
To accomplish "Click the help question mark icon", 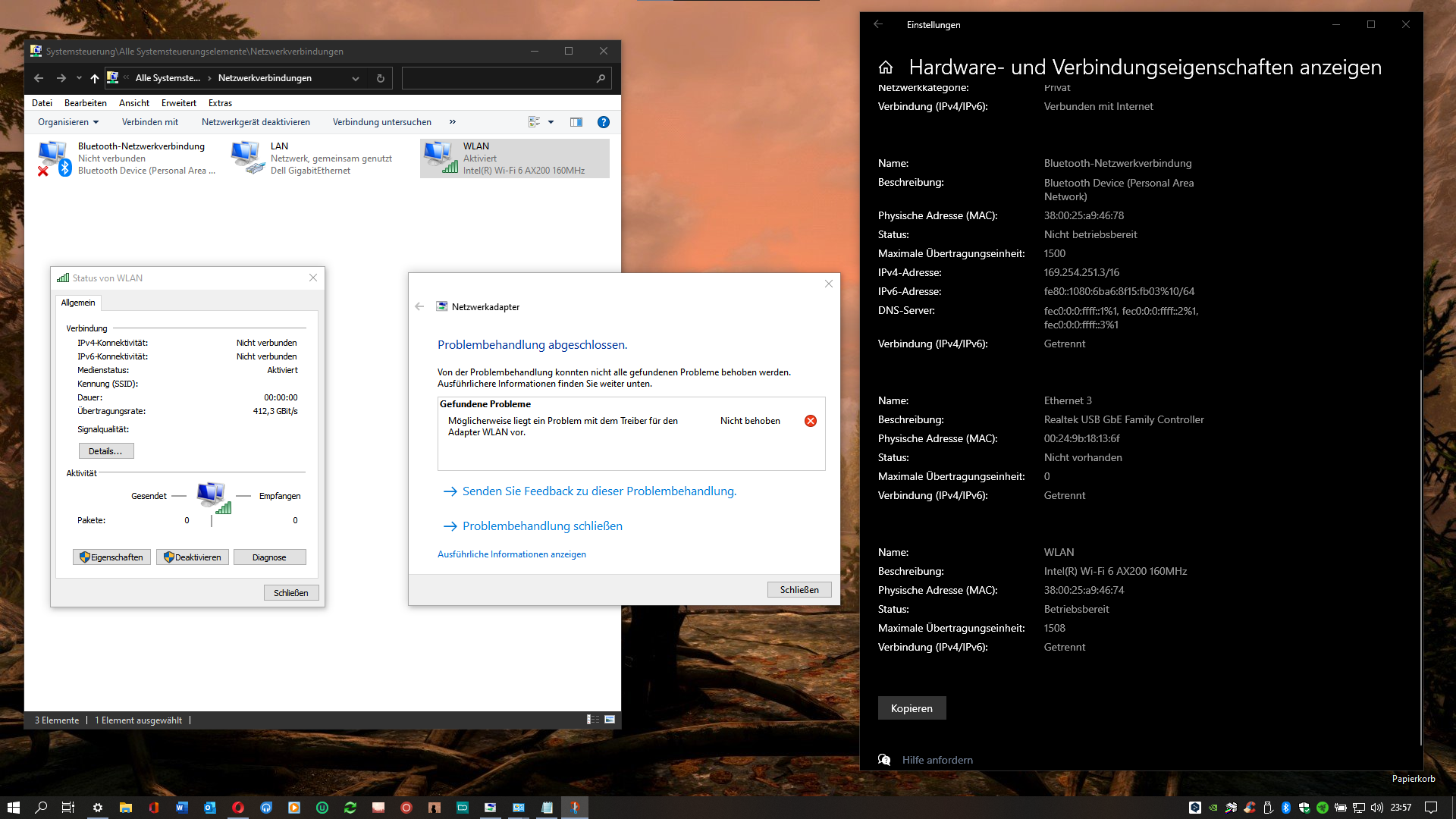I will click(x=604, y=122).
